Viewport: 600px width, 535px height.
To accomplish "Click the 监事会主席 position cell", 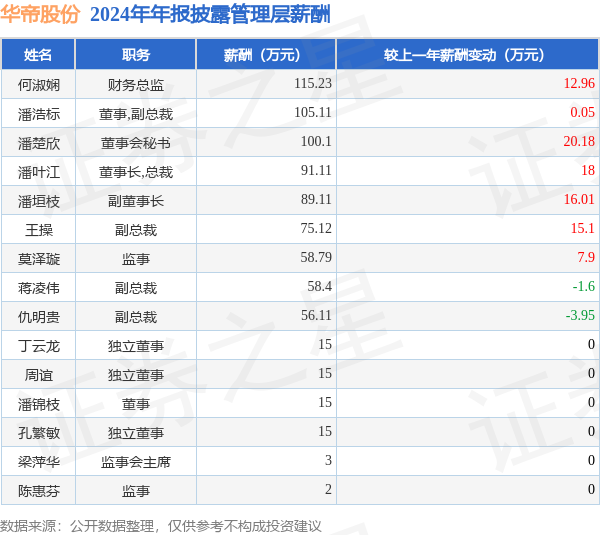I will tap(136, 462).
